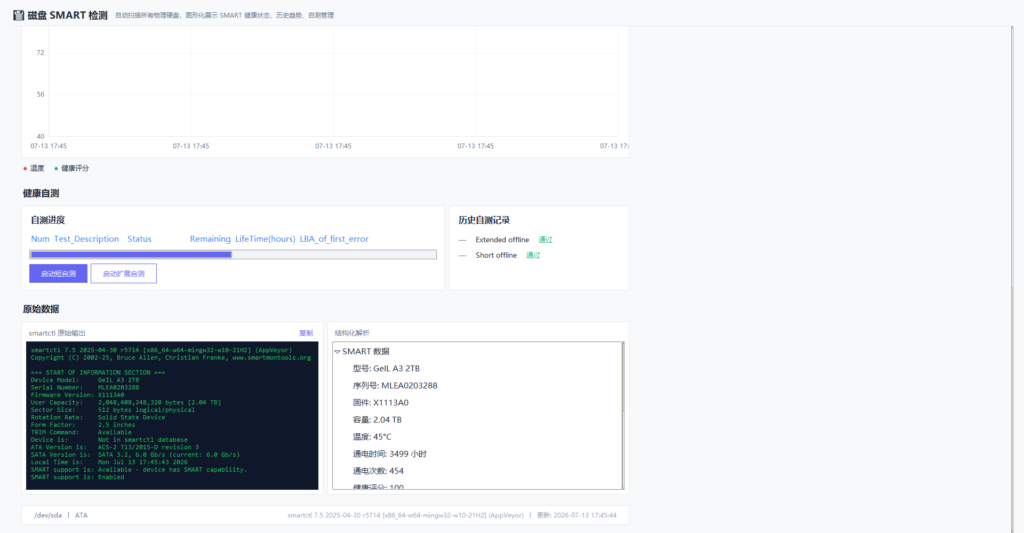This screenshot has height=533, width=1024.
Task: Click inside the smartctl raw output terminal
Action: [172, 415]
